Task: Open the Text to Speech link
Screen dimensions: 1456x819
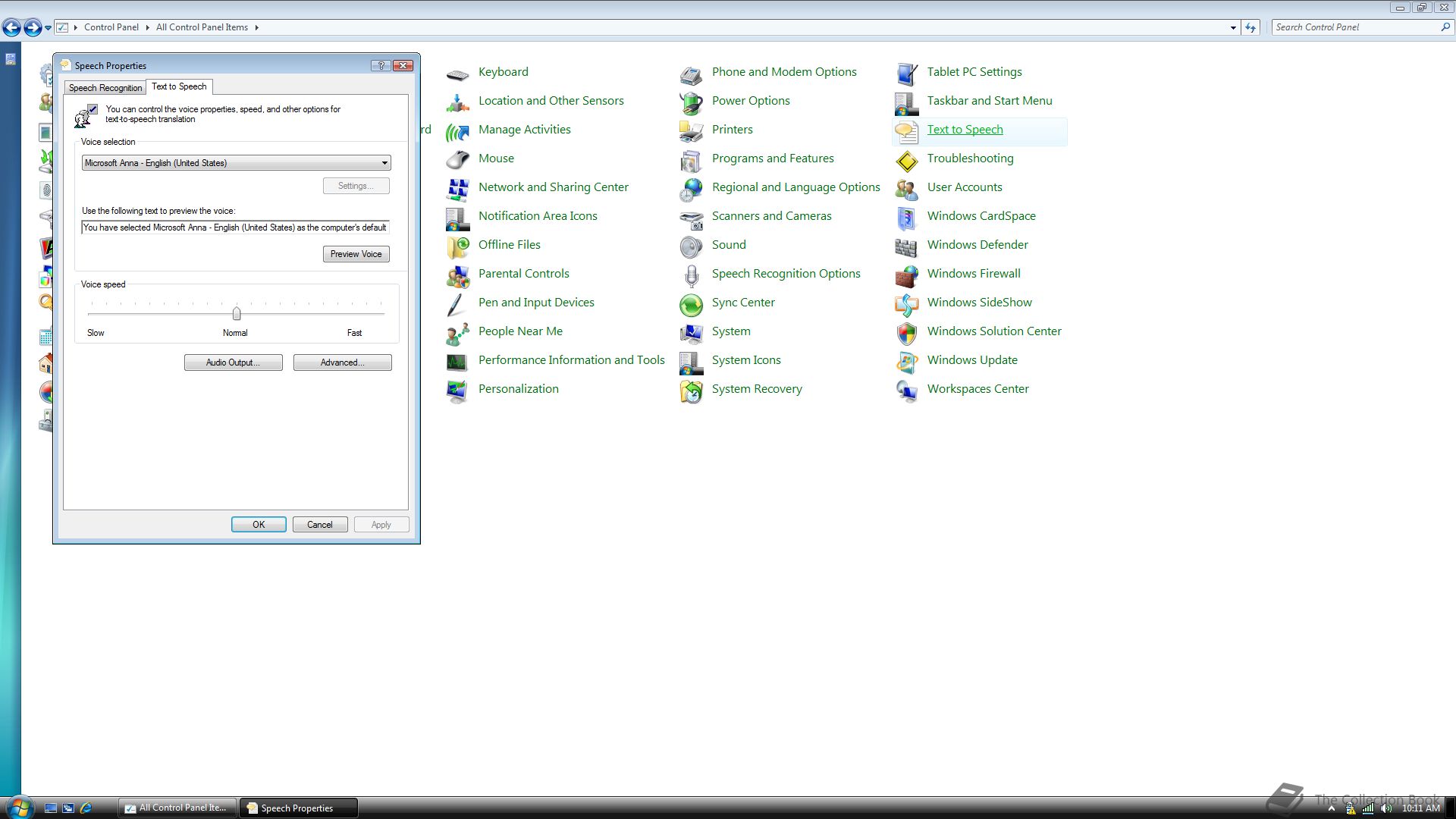Action: click(965, 130)
